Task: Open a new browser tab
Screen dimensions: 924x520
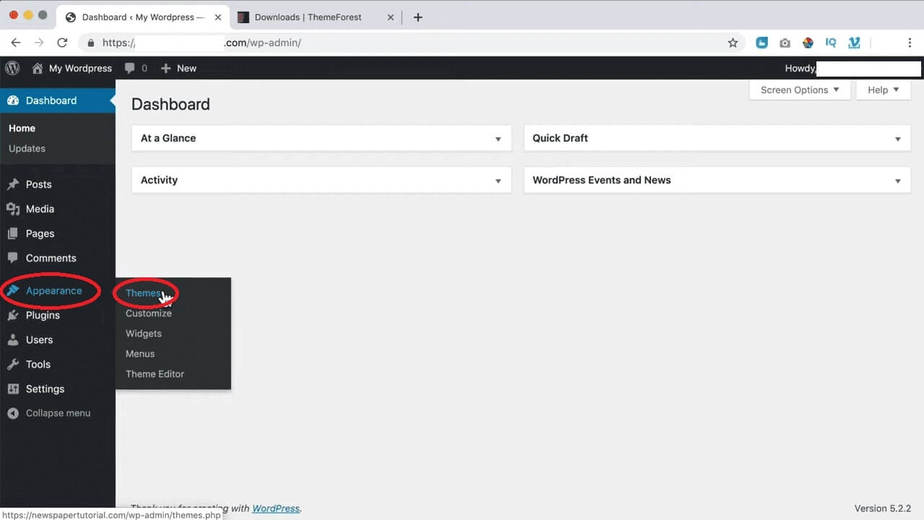Action: point(418,17)
